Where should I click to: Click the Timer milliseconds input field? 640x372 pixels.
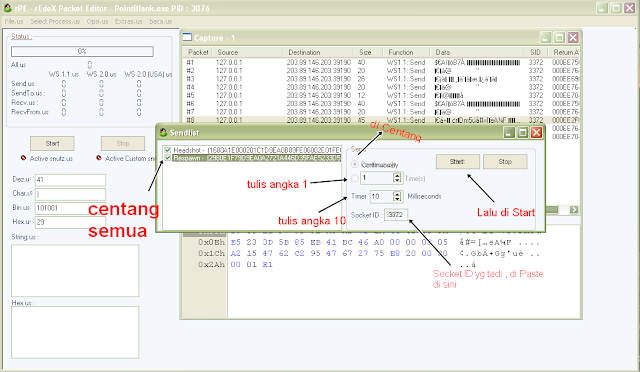pyautogui.click(x=382, y=196)
